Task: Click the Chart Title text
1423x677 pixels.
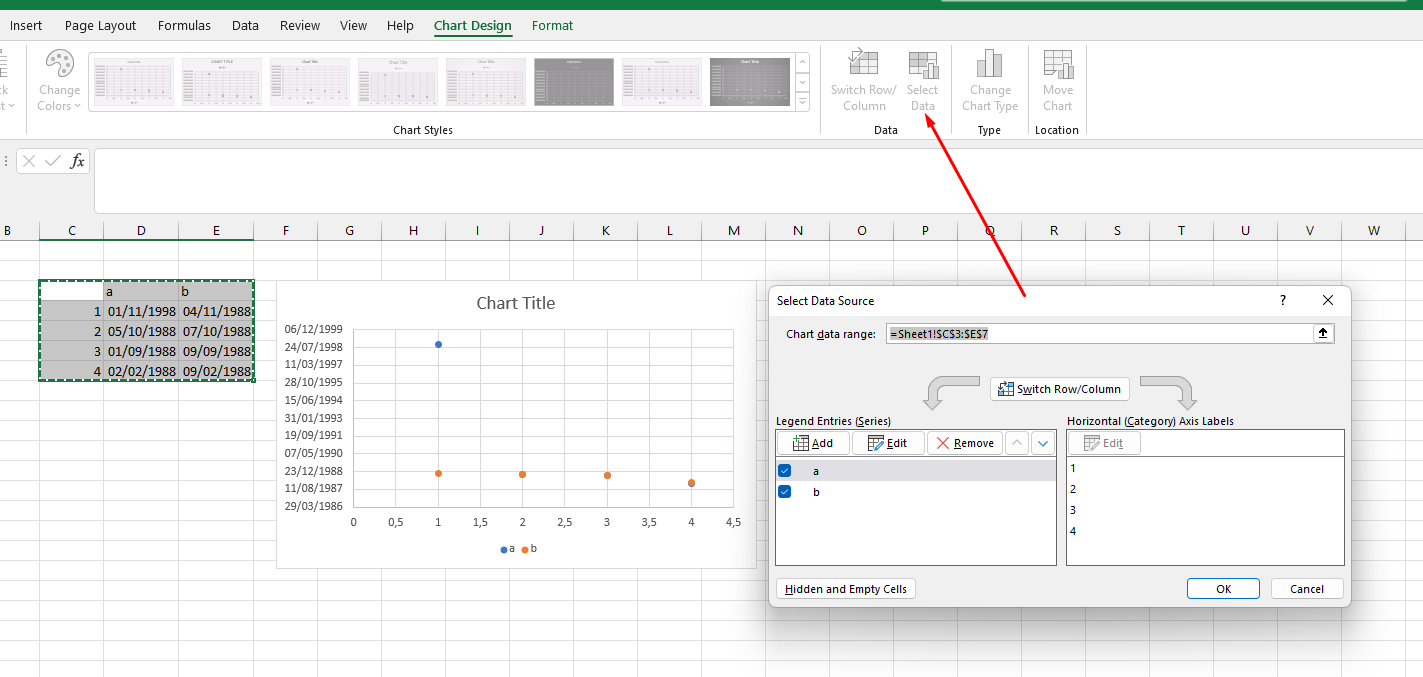Action: coord(515,303)
